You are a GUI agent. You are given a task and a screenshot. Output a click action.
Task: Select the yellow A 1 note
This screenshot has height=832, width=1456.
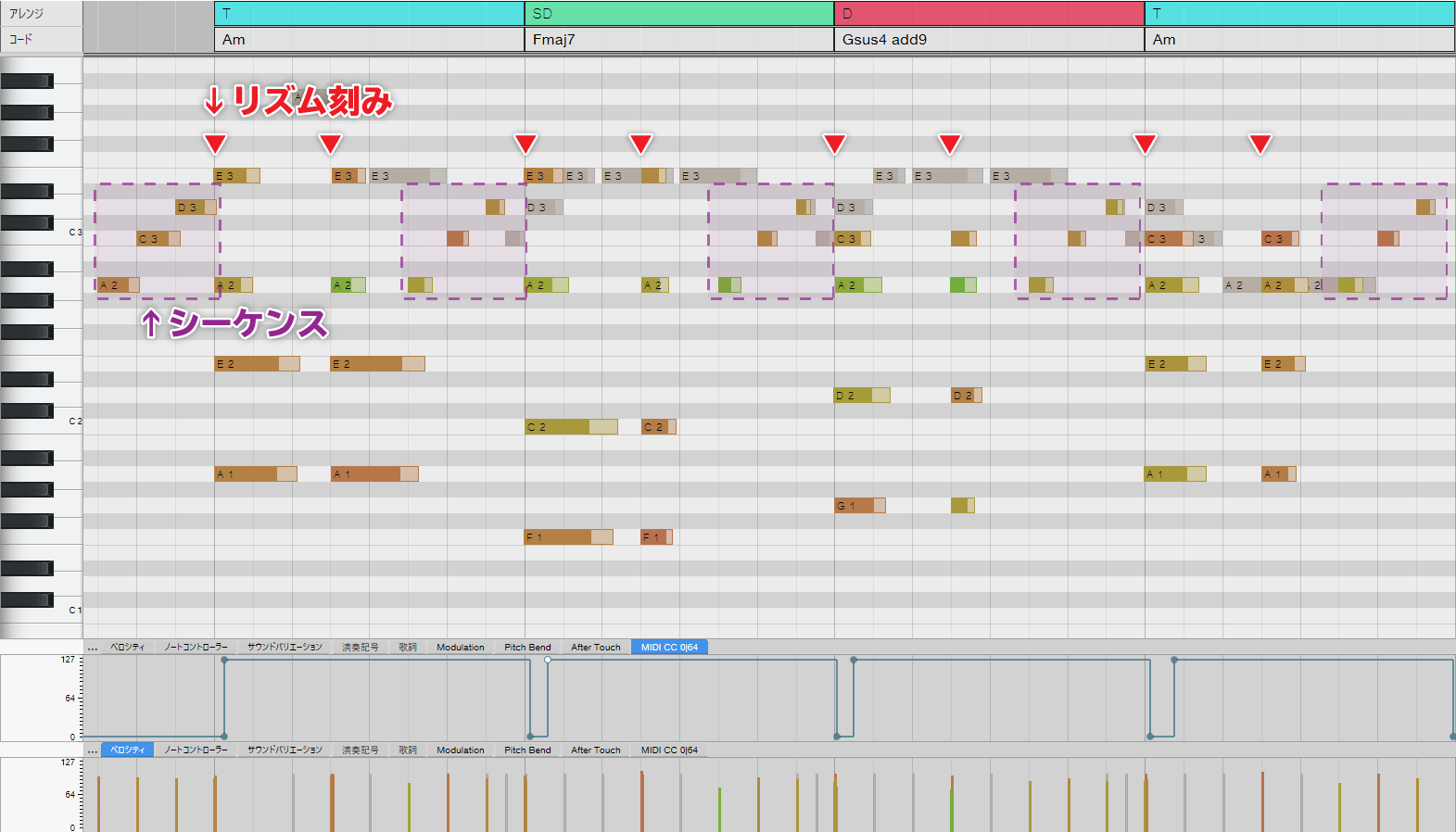click(x=1175, y=473)
